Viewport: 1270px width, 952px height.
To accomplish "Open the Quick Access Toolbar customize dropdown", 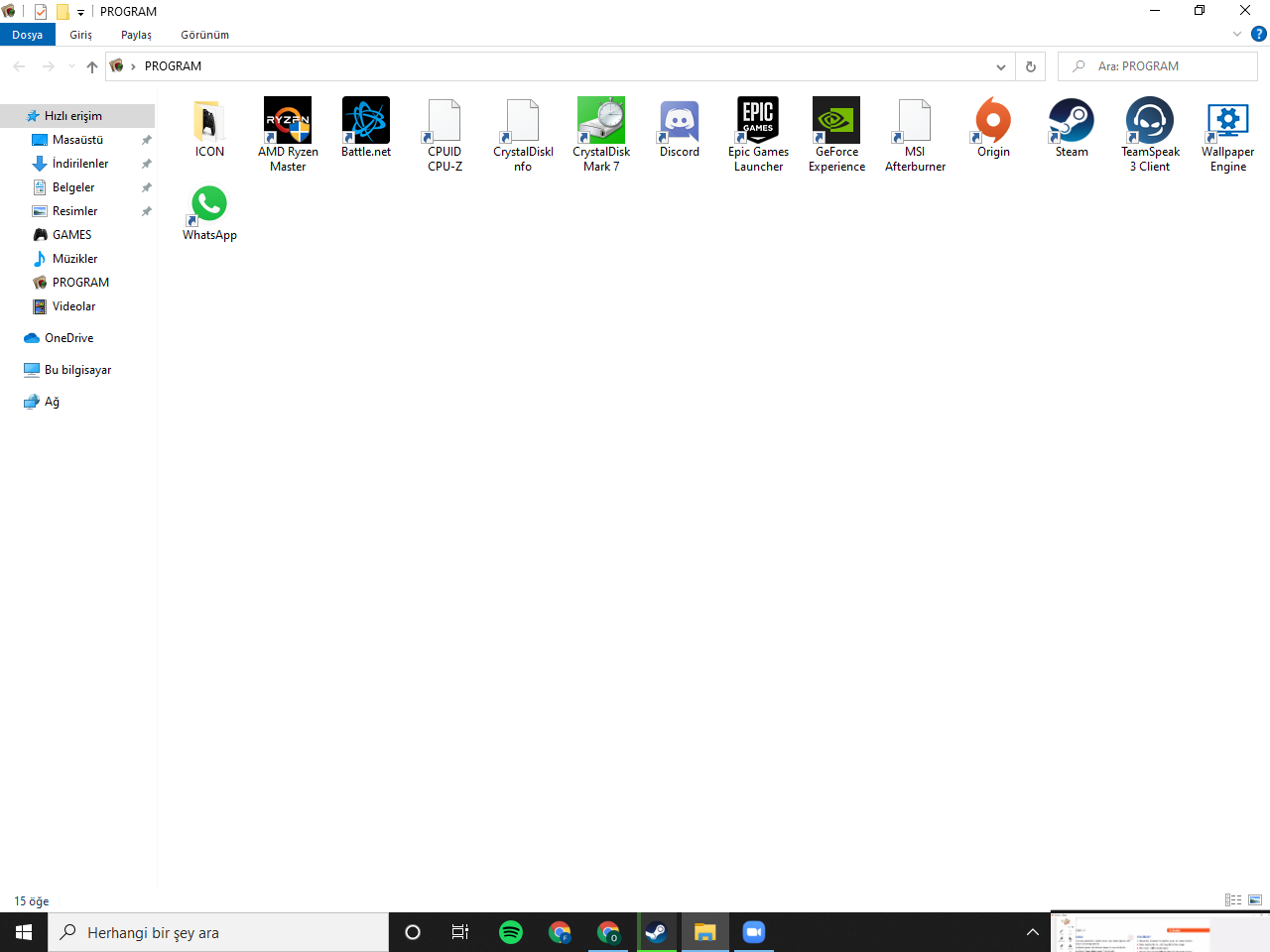I will point(80,13).
